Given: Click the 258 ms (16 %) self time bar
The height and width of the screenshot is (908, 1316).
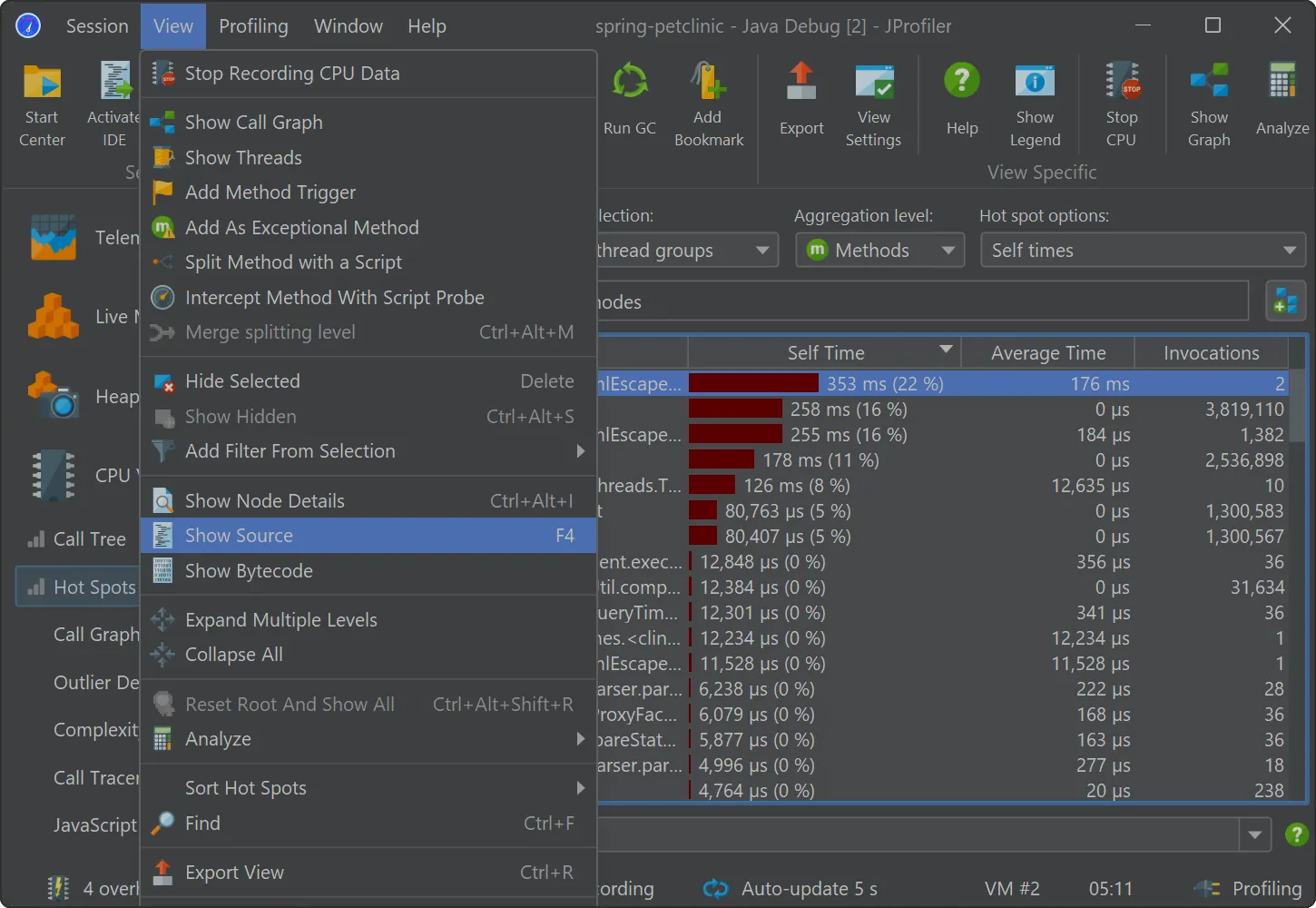Looking at the screenshot, I should (735, 410).
